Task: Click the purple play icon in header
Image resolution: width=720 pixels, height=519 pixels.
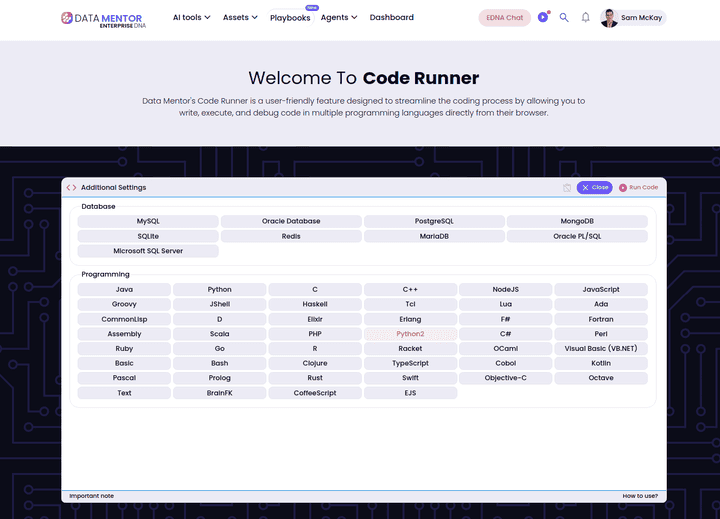Action: click(x=542, y=18)
